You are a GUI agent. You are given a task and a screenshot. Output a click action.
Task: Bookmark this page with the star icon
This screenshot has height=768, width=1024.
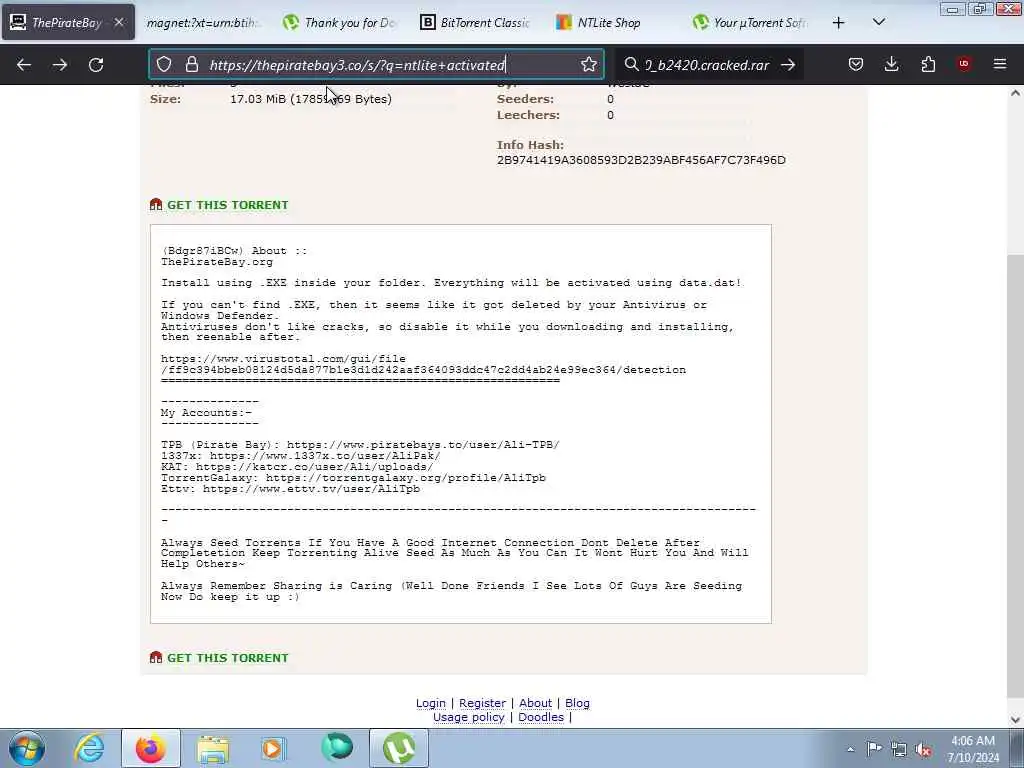588,65
